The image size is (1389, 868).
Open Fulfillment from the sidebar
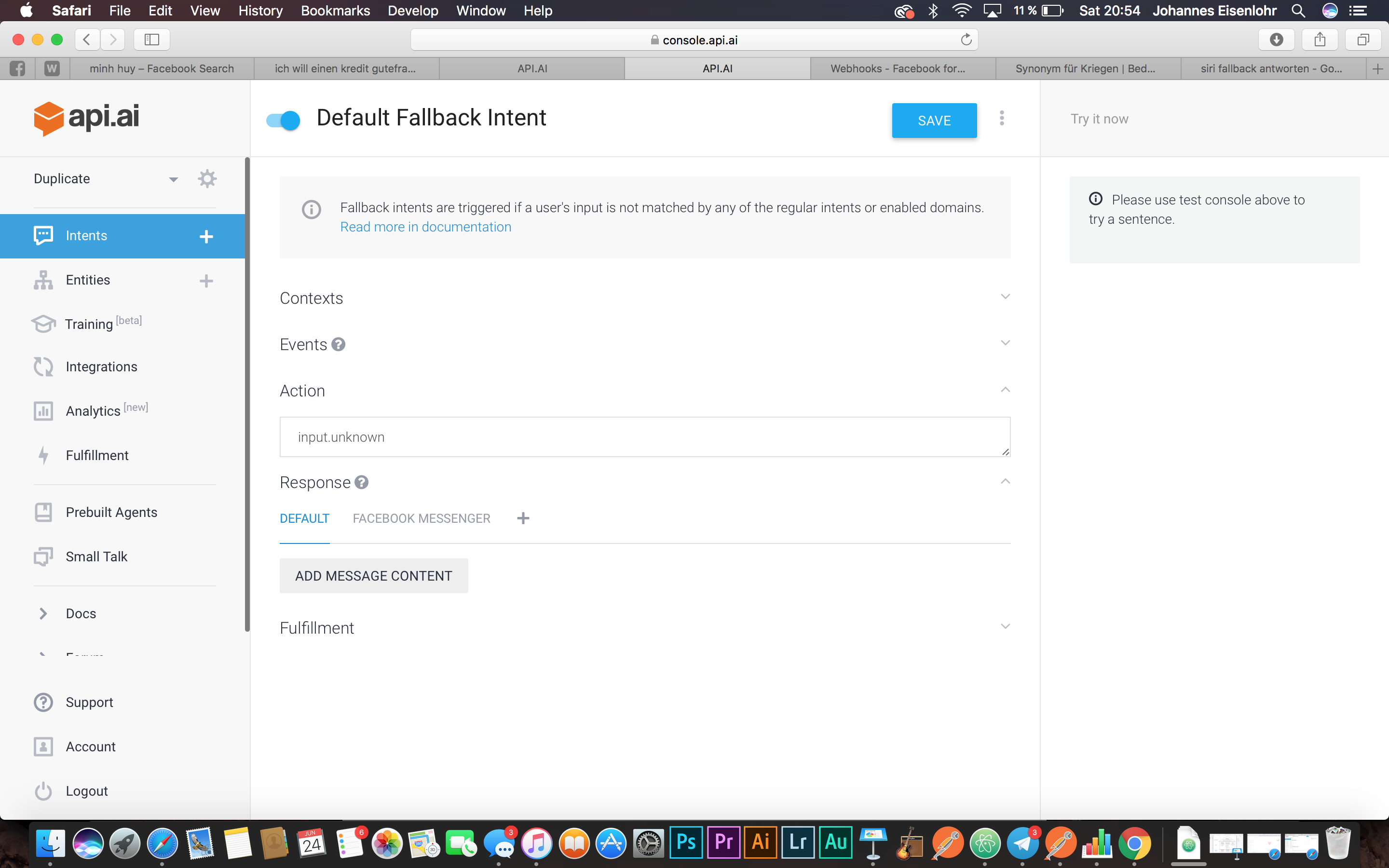(97, 455)
